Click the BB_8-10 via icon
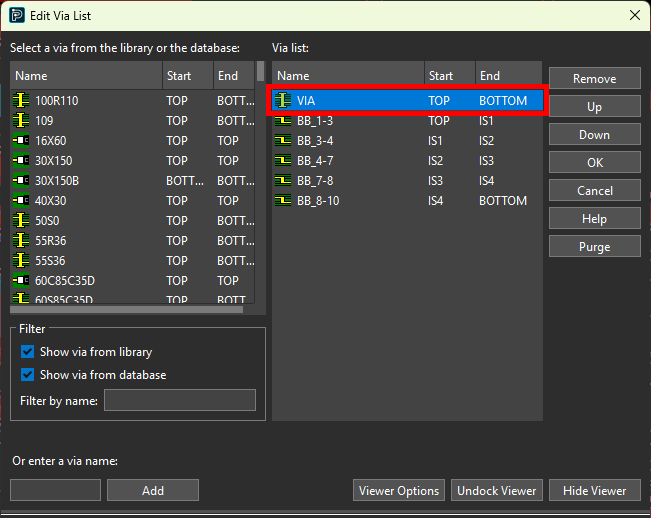 coord(284,201)
